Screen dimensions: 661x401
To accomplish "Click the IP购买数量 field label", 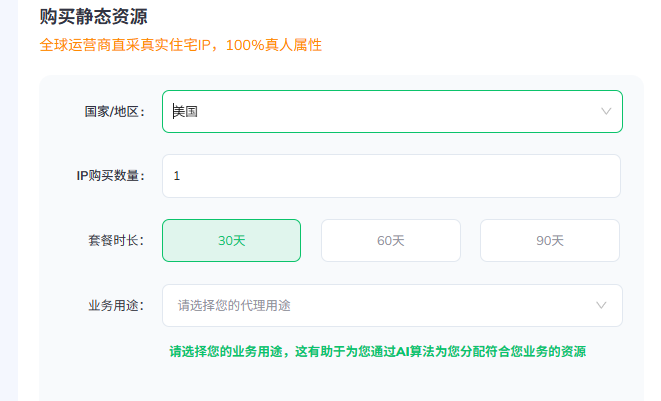I will [110, 176].
